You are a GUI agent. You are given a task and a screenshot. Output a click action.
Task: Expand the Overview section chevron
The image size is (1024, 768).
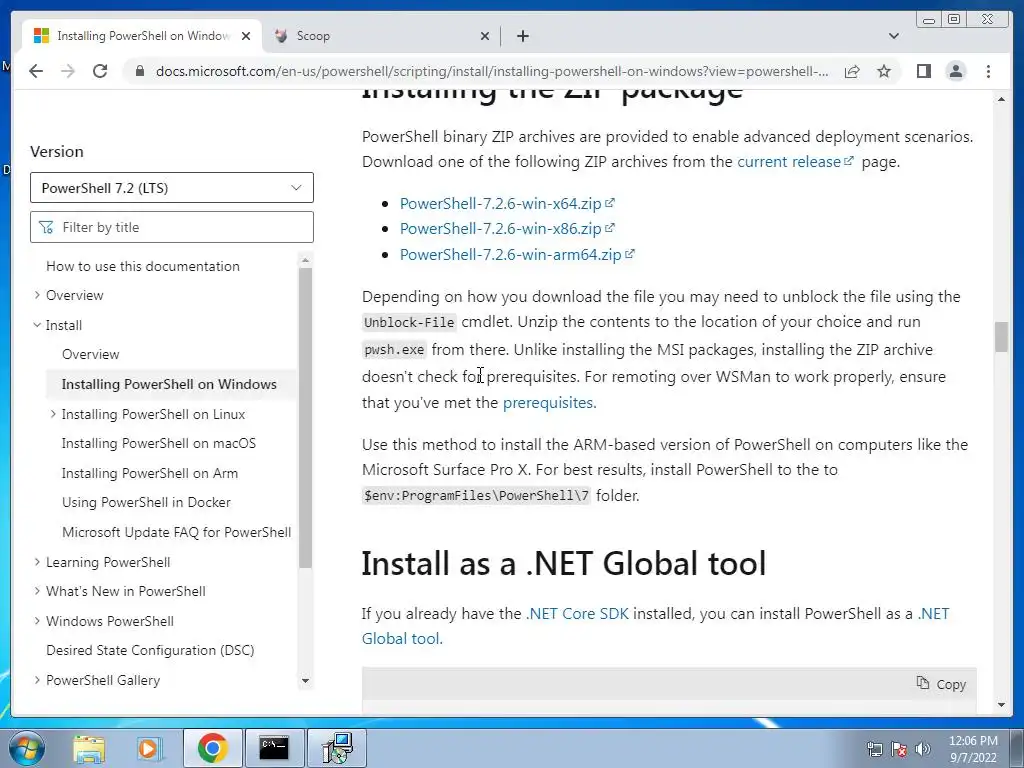(x=37, y=295)
